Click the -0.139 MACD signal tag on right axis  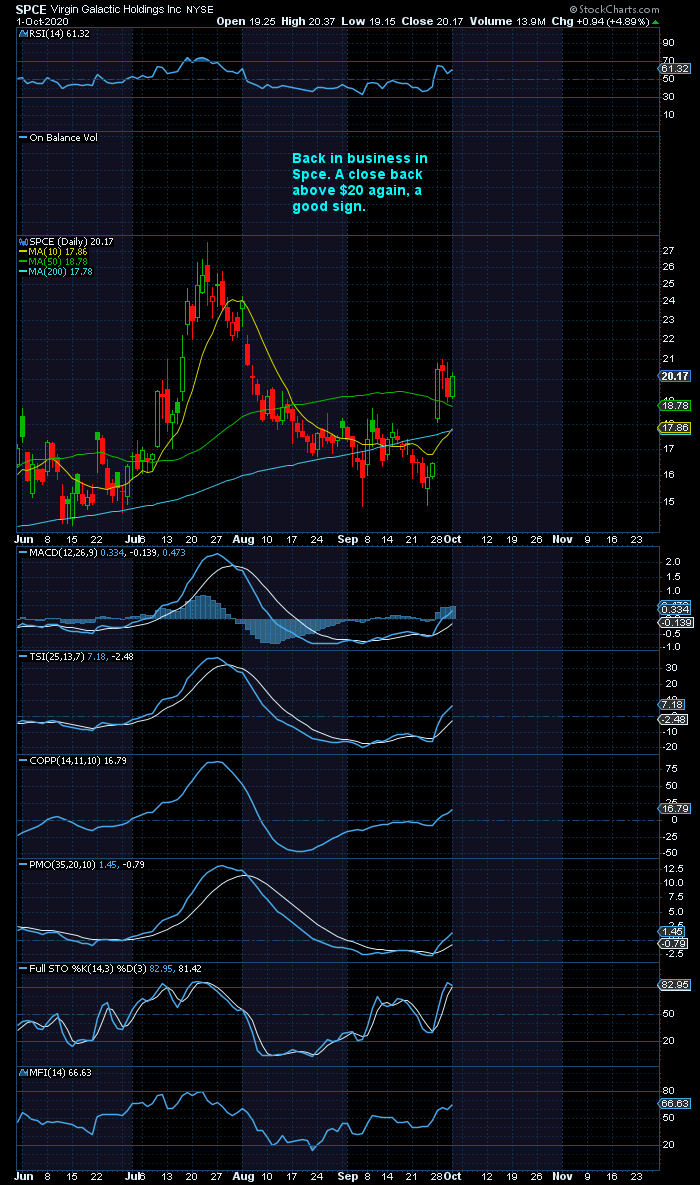pos(674,622)
